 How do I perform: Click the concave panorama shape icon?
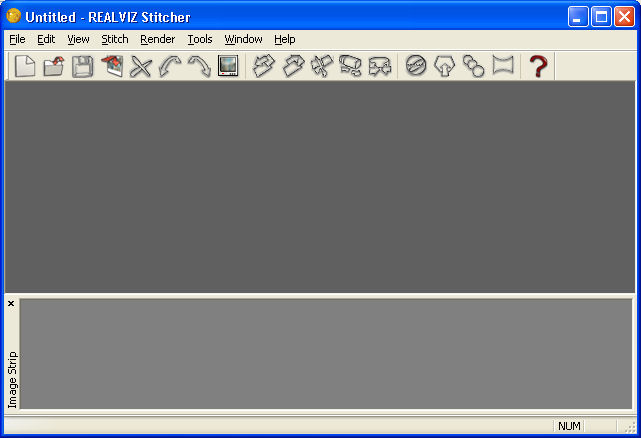click(503, 65)
